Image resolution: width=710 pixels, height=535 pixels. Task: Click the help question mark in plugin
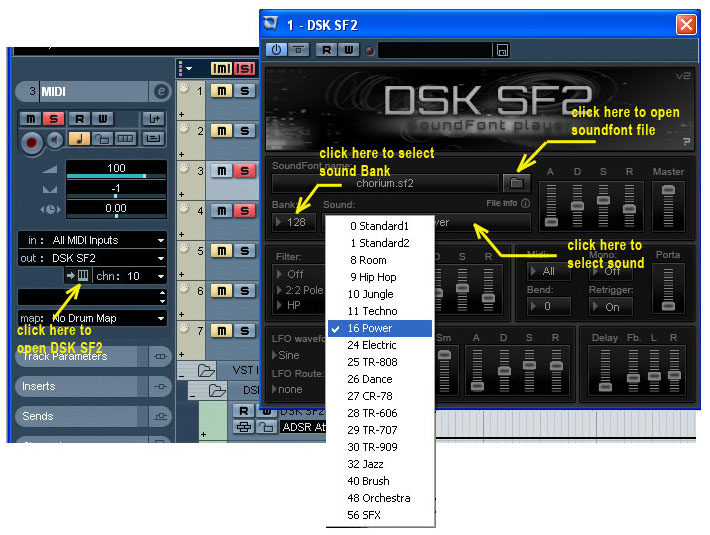point(686,142)
